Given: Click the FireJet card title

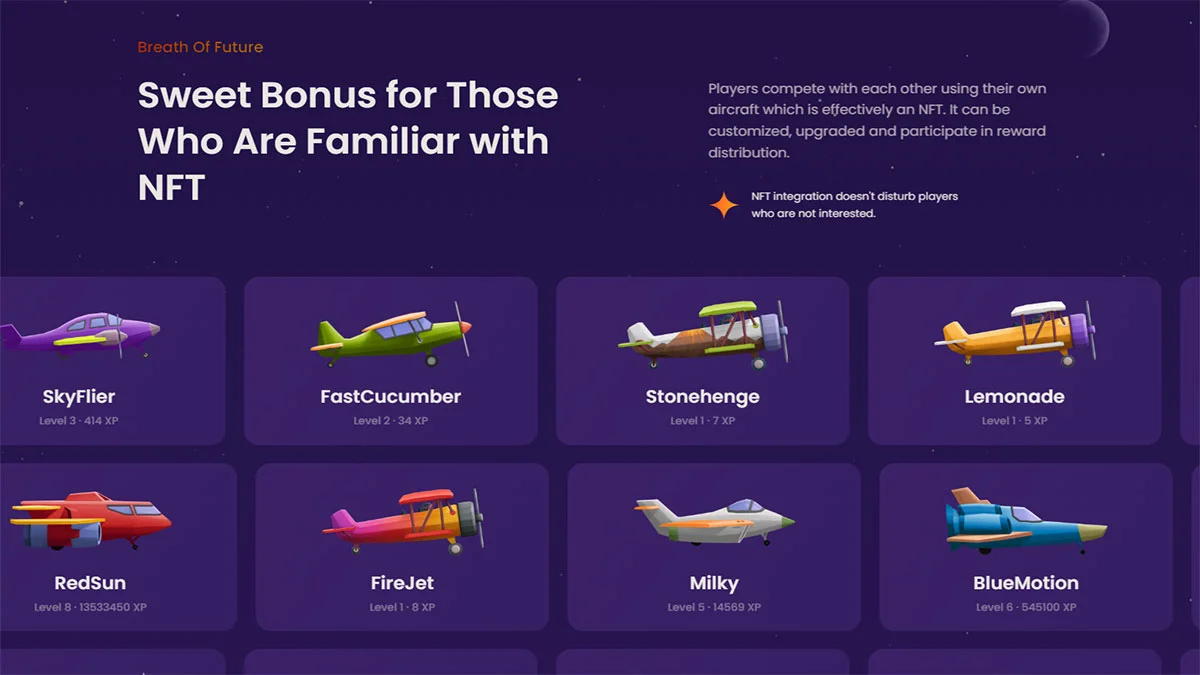Looking at the screenshot, I should click(x=402, y=583).
